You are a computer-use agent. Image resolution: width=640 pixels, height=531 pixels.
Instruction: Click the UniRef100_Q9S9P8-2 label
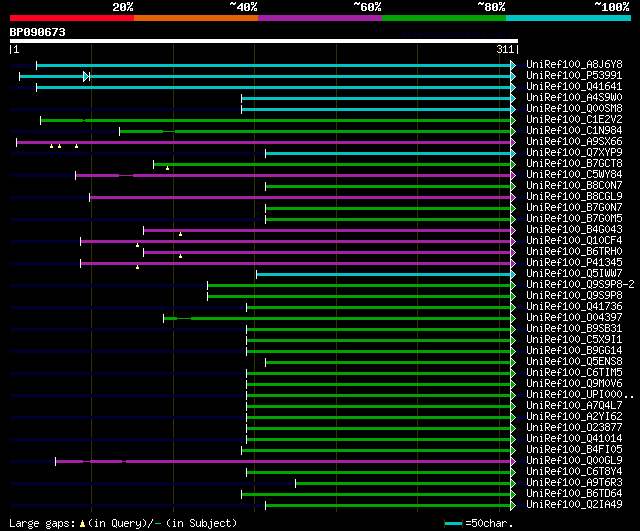(x=580, y=284)
